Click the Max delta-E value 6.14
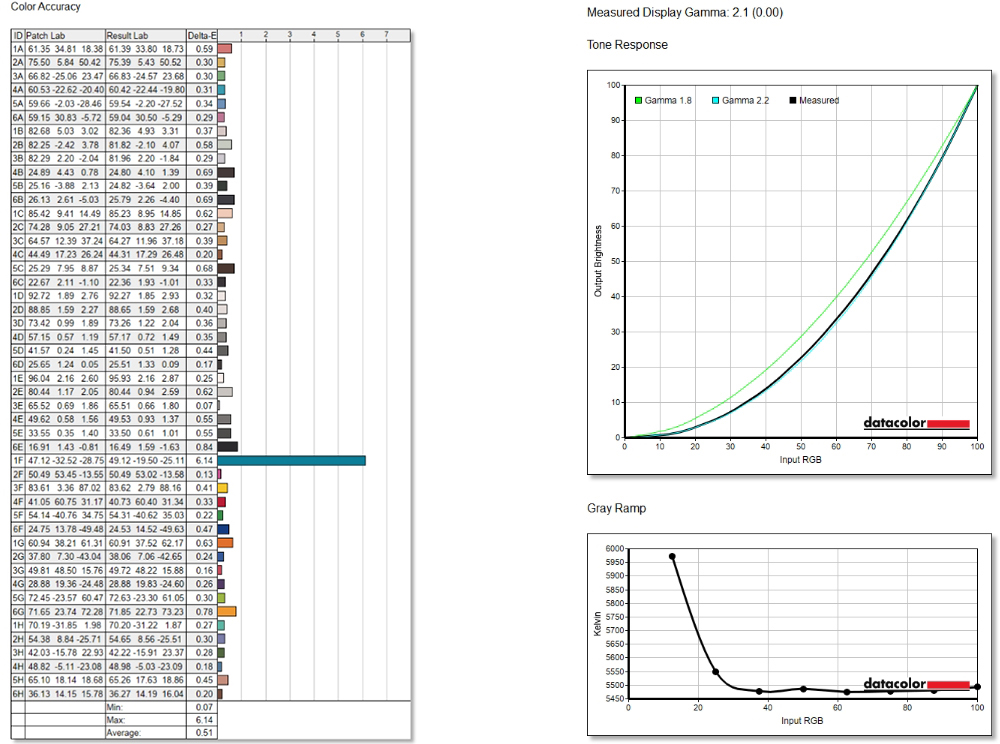 203,720
